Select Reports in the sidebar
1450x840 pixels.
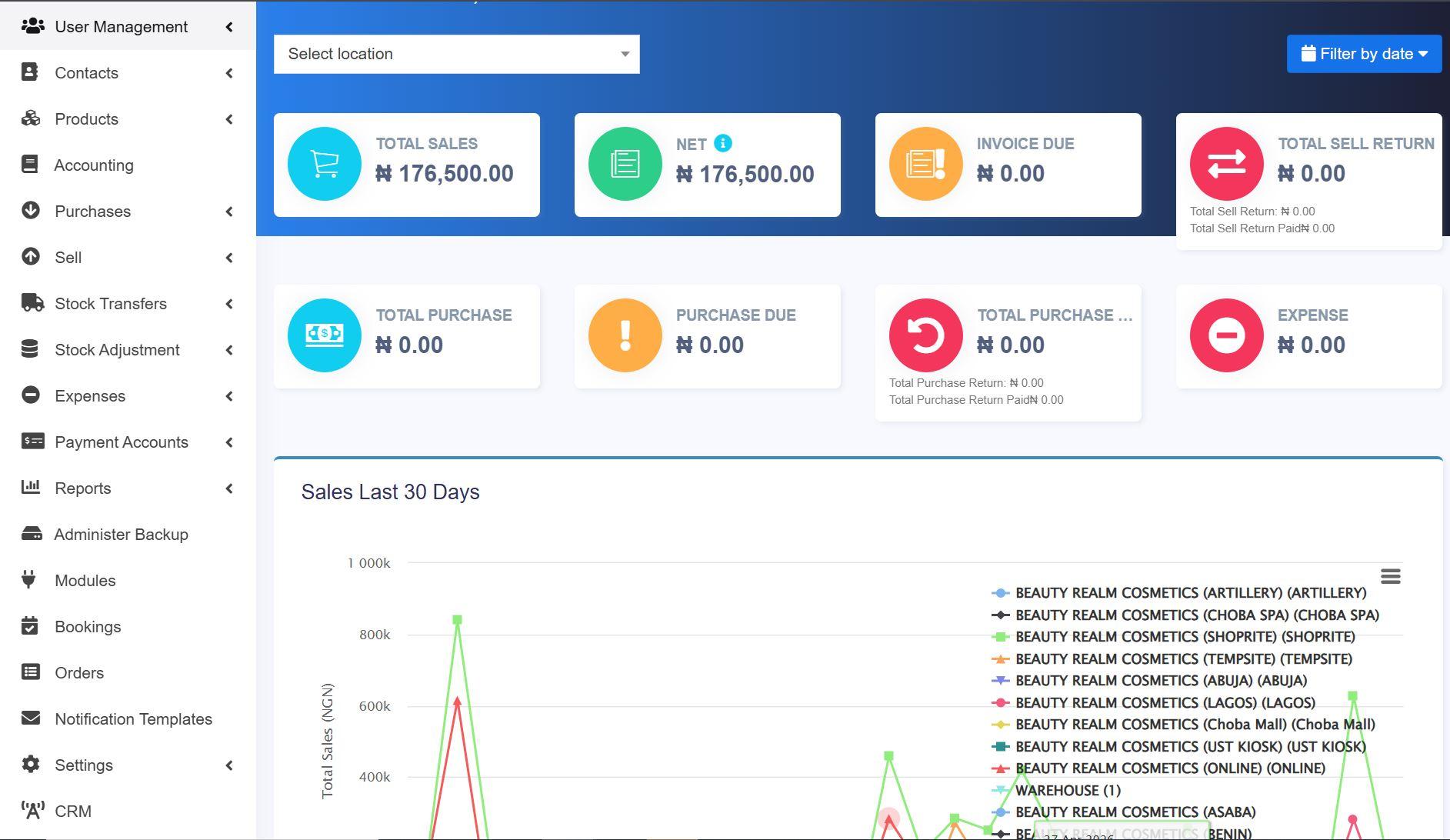click(128, 488)
